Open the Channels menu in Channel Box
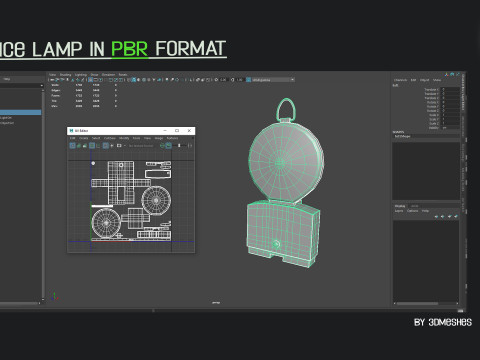480x360 pixels. point(400,80)
